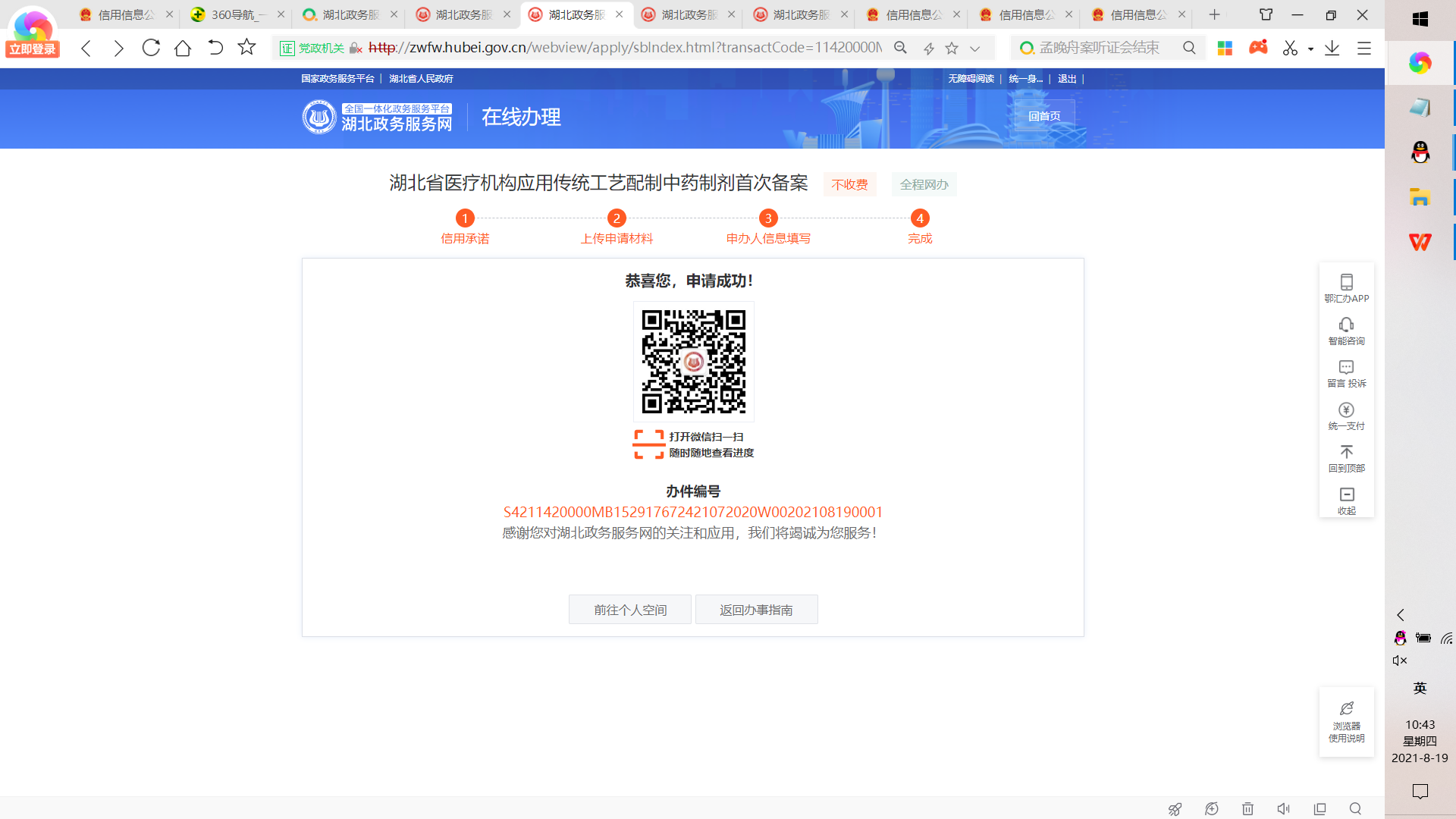Viewport: 1456px width, 819px height.
Task: Go to browser home page icon
Action: coord(183,48)
